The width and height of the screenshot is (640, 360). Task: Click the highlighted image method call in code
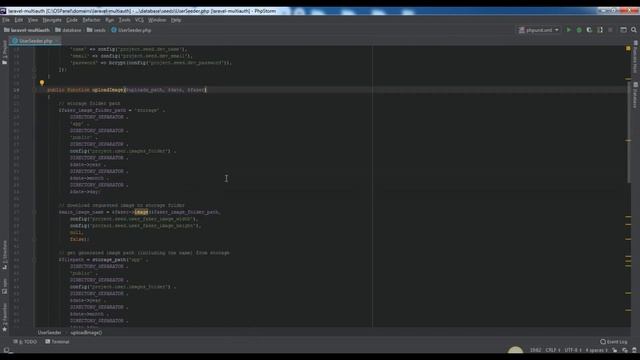(141, 212)
